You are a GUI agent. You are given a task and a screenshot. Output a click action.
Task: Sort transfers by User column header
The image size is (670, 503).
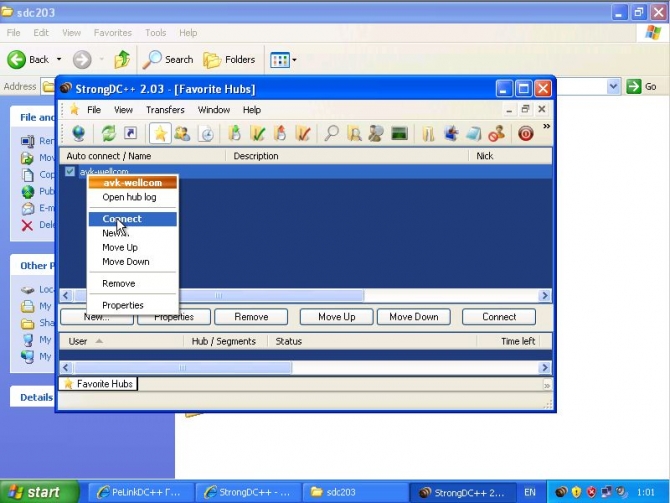click(x=121, y=341)
